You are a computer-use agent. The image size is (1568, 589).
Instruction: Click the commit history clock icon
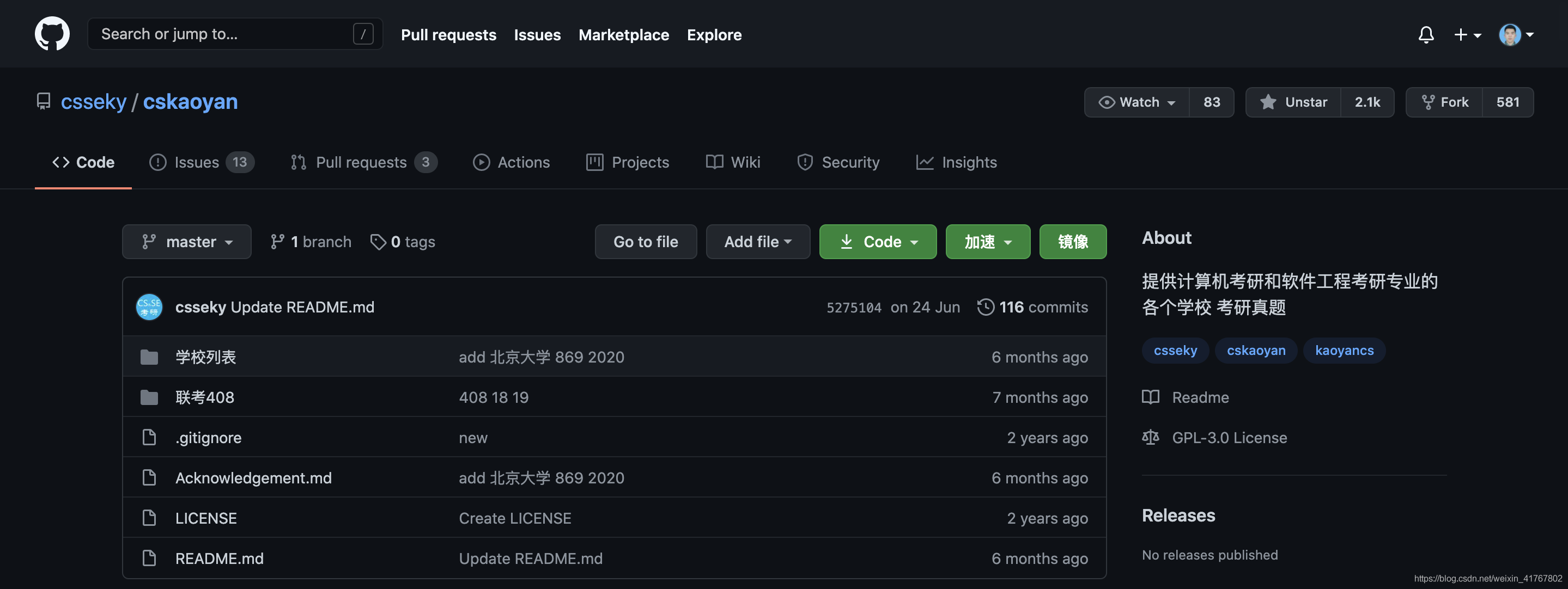[986, 306]
